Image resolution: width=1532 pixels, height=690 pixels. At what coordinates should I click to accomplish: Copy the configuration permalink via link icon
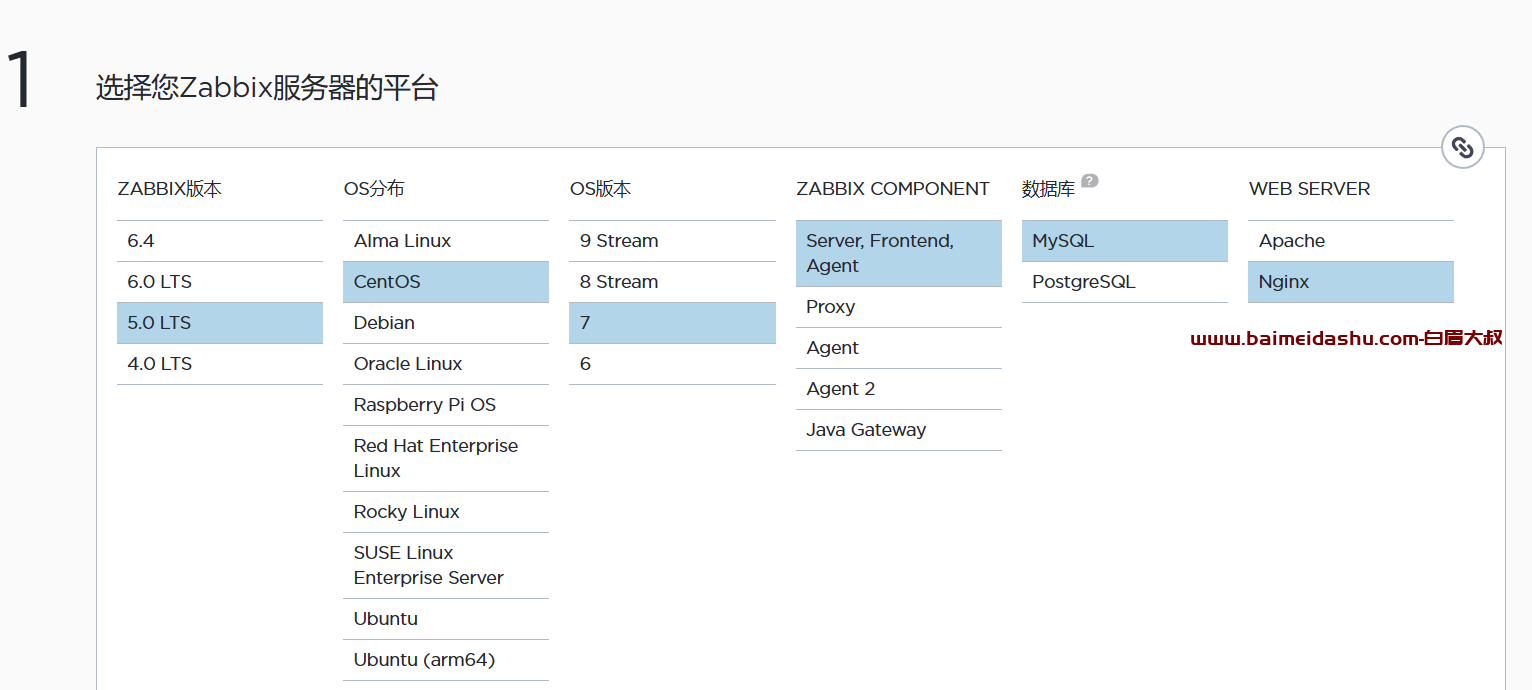(x=1462, y=148)
